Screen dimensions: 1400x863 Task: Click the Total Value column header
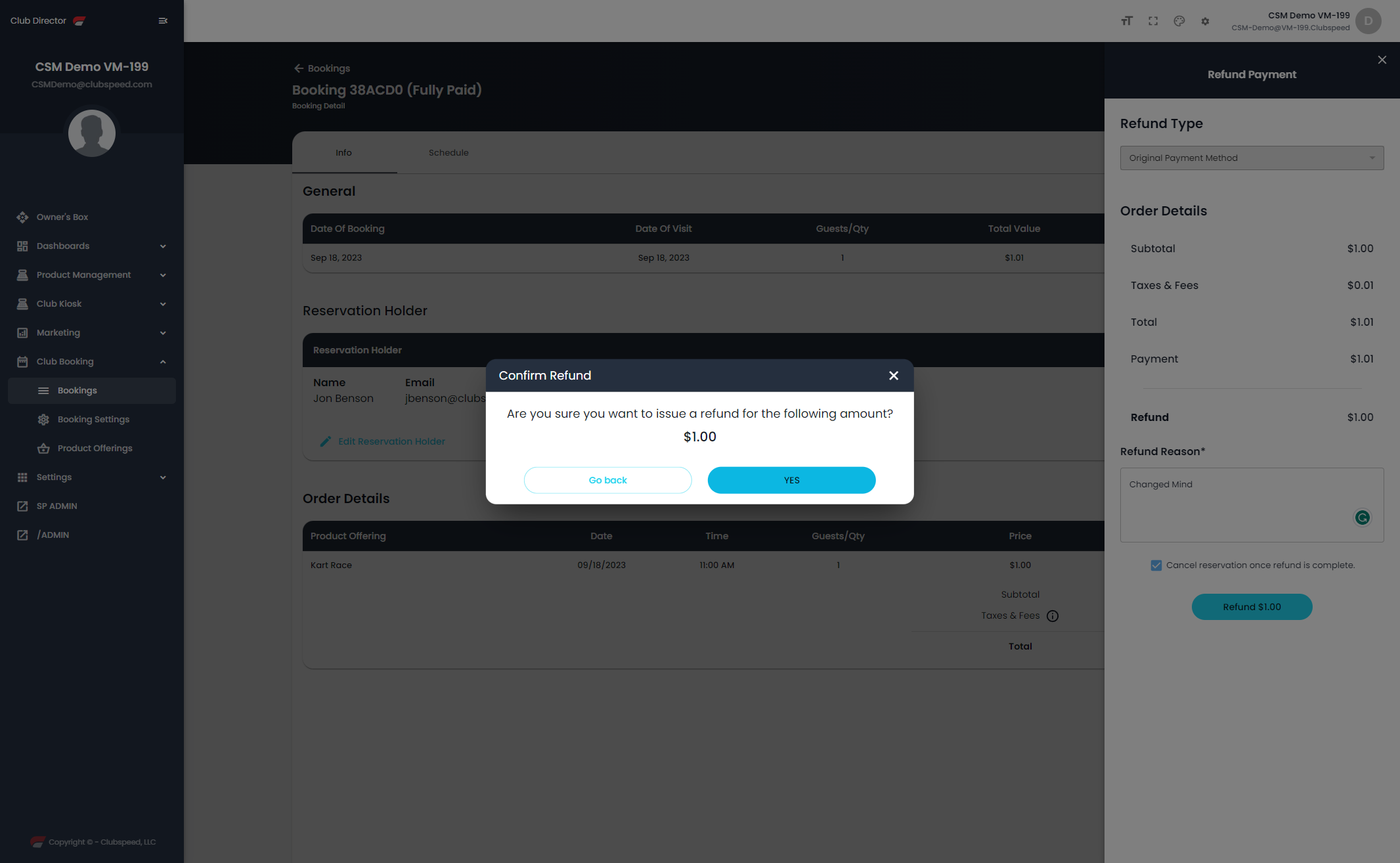pos(1014,229)
